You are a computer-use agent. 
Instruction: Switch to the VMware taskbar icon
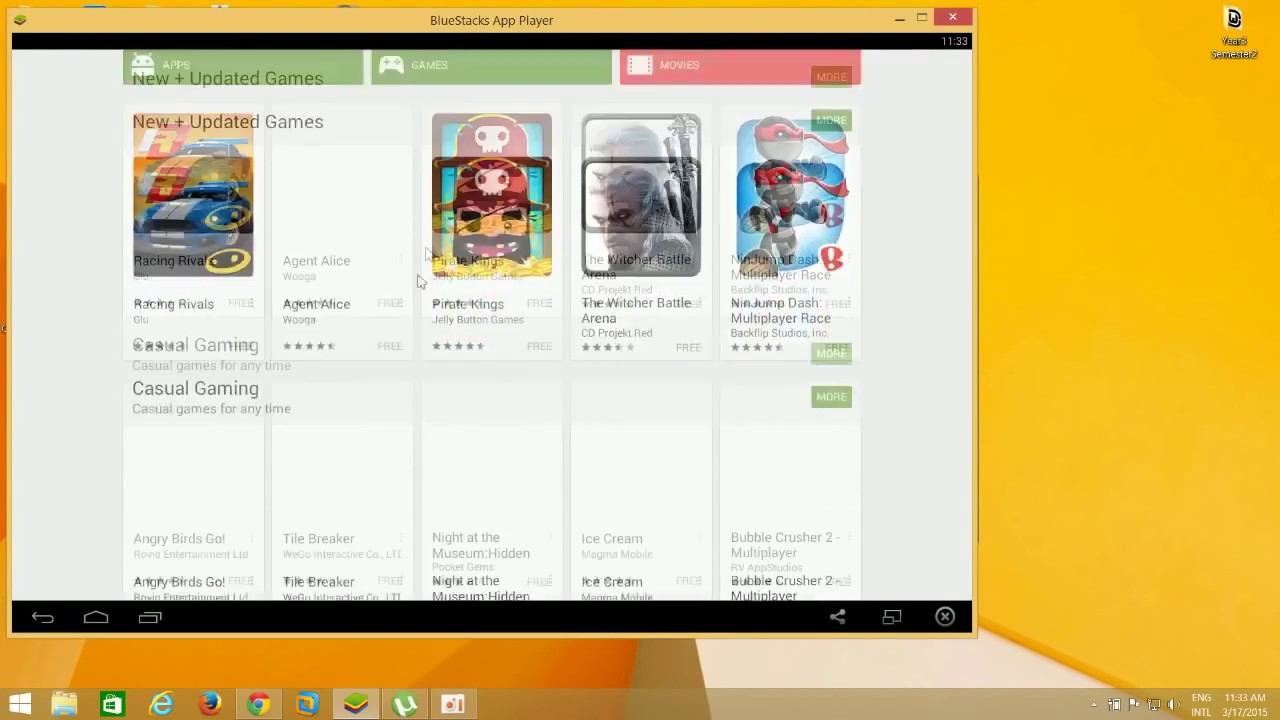tap(307, 704)
